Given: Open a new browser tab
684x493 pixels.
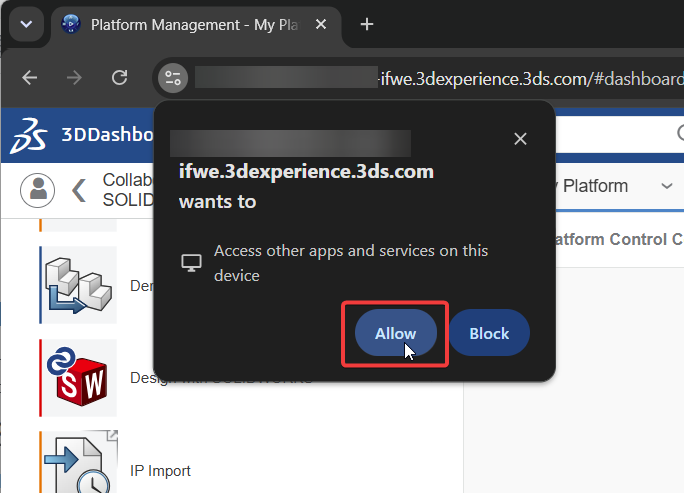Looking at the screenshot, I should [x=367, y=24].
